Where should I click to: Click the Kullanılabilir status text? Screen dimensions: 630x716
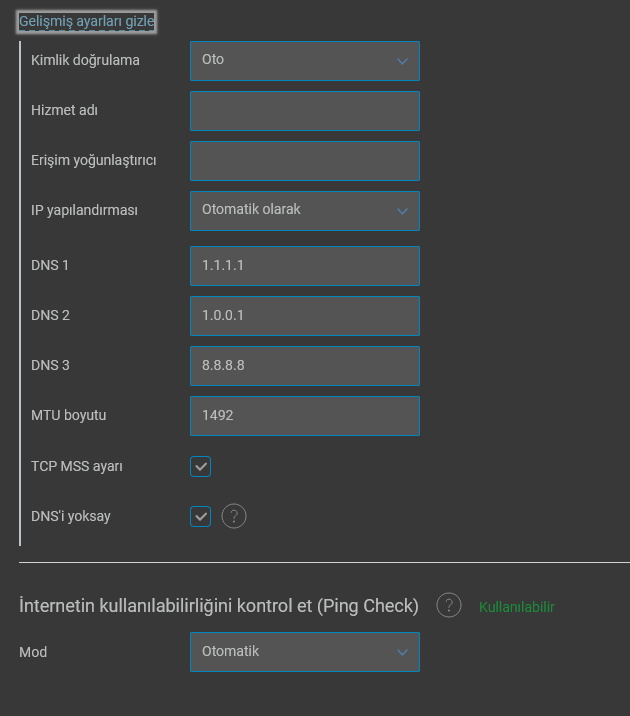coord(517,607)
